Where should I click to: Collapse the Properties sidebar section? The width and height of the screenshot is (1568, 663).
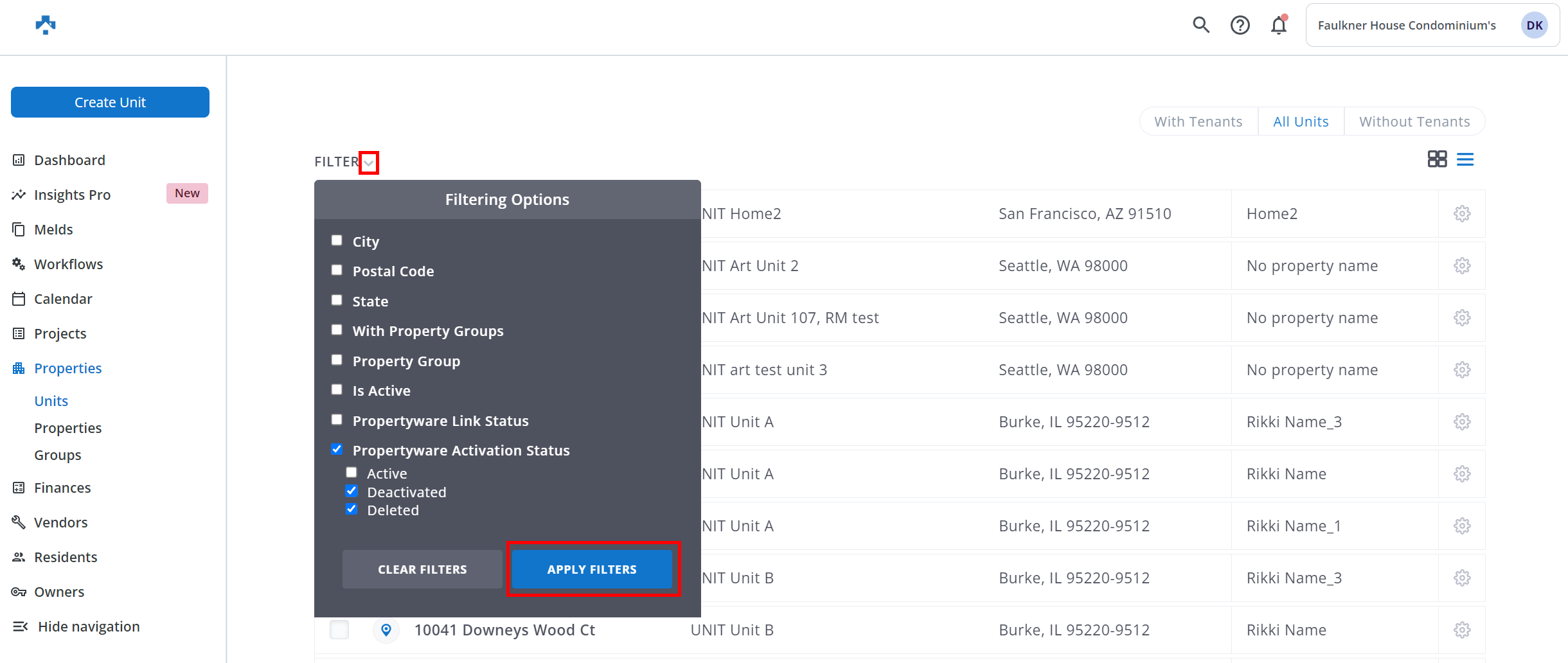click(x=67, y=368)
